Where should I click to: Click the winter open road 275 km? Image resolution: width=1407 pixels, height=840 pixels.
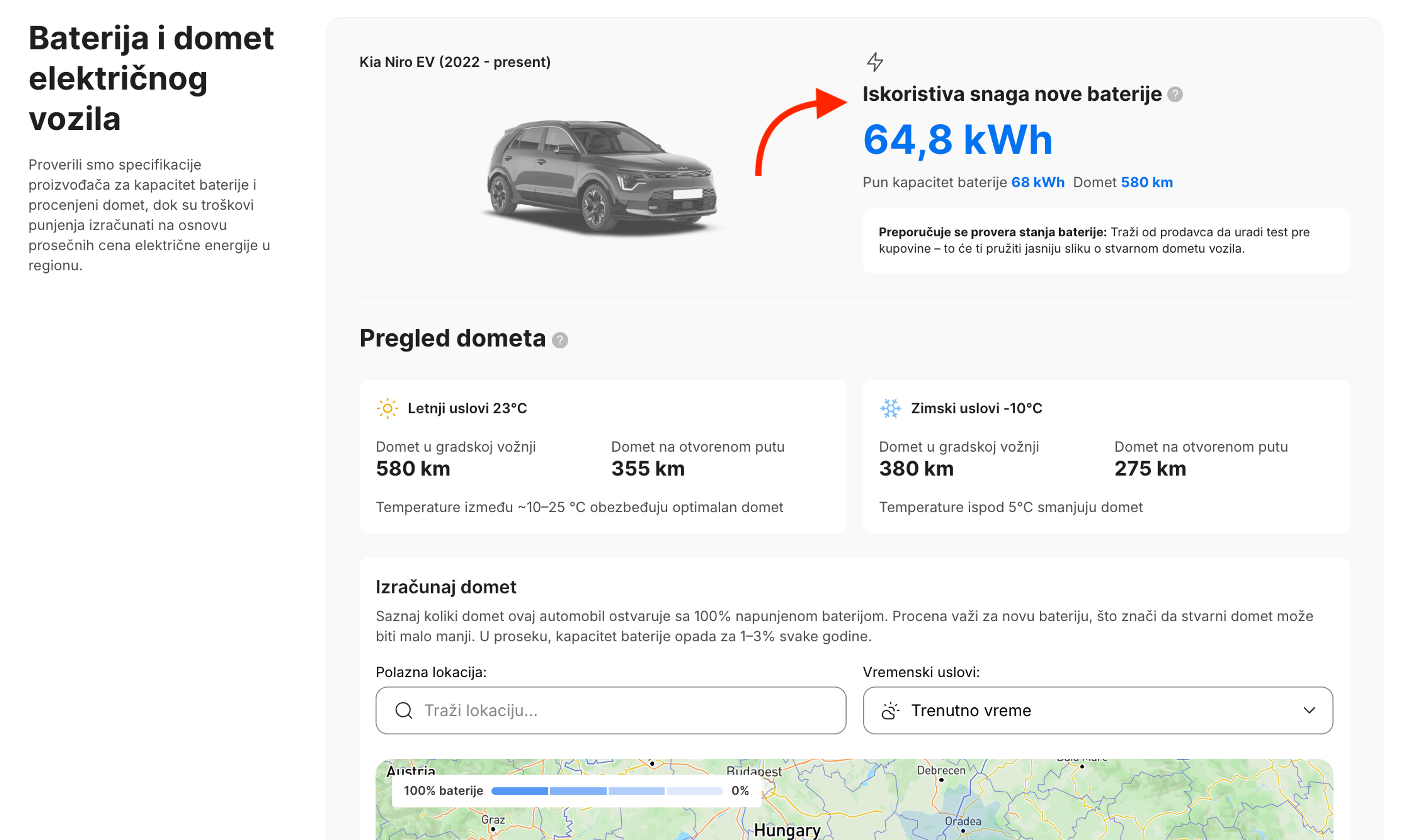1149,469
